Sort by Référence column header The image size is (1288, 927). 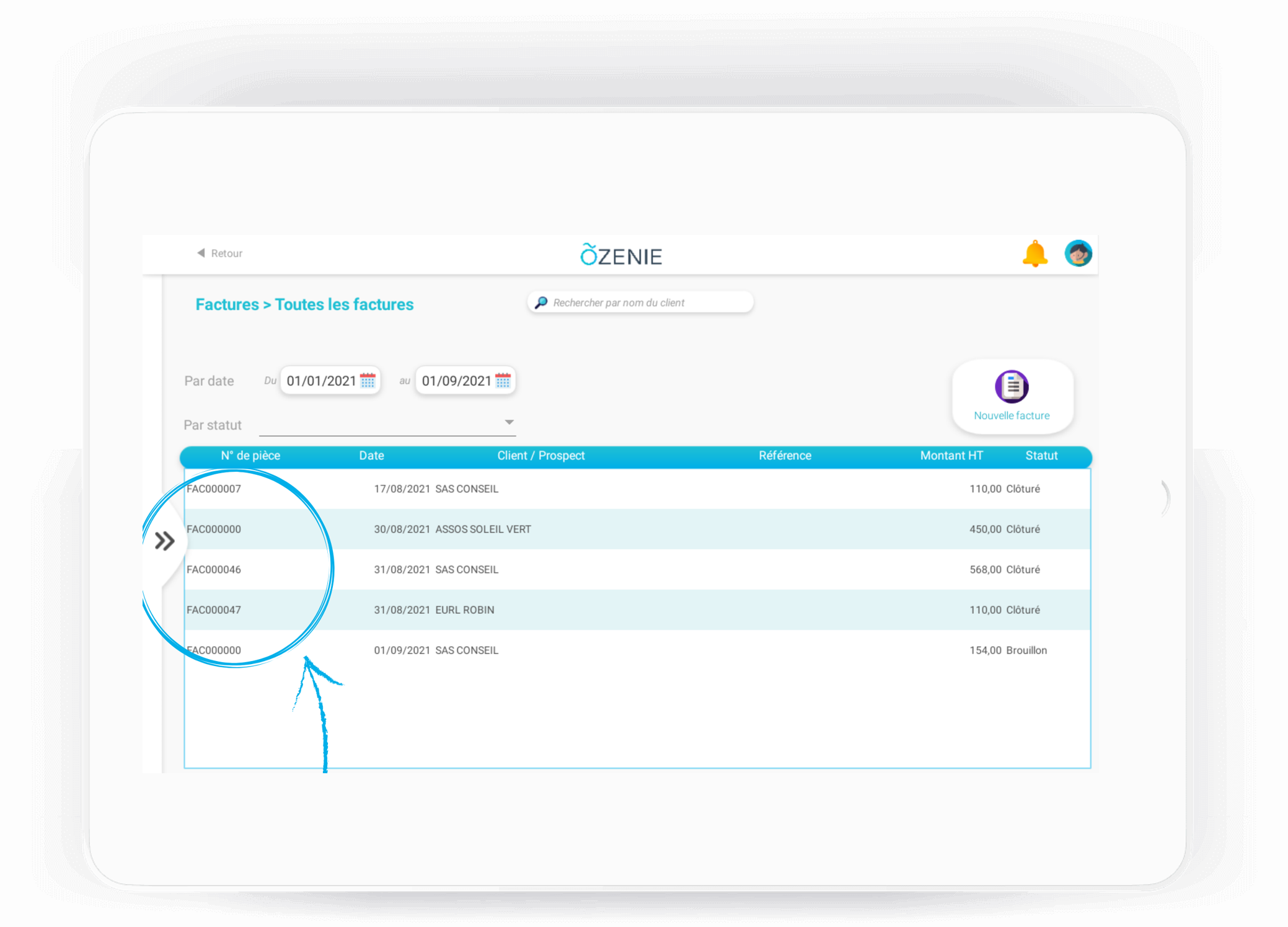[x=785, y=456]
